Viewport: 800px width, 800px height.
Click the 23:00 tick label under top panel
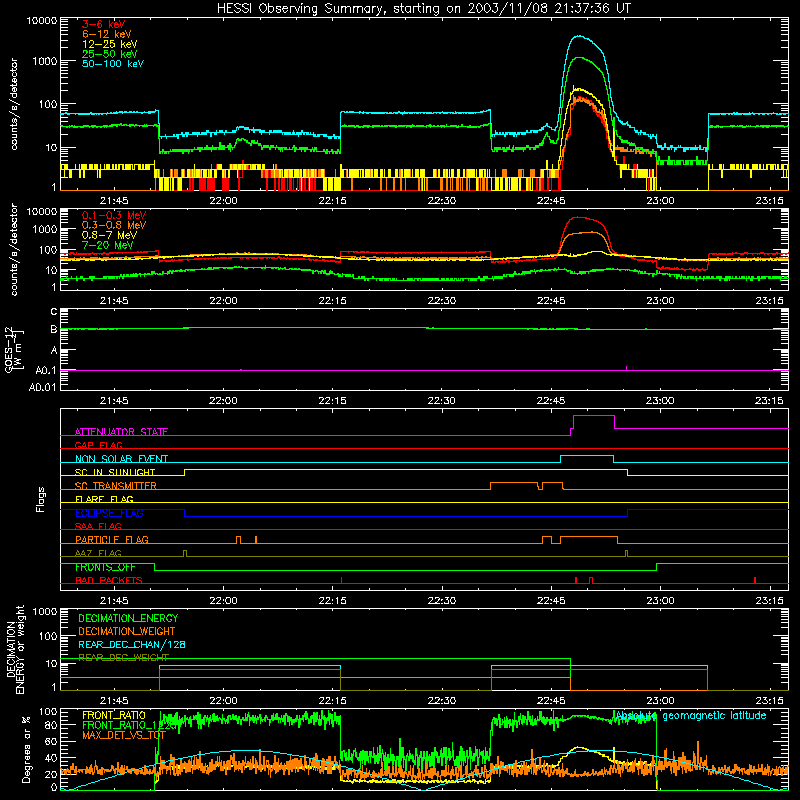pos(660,201)
